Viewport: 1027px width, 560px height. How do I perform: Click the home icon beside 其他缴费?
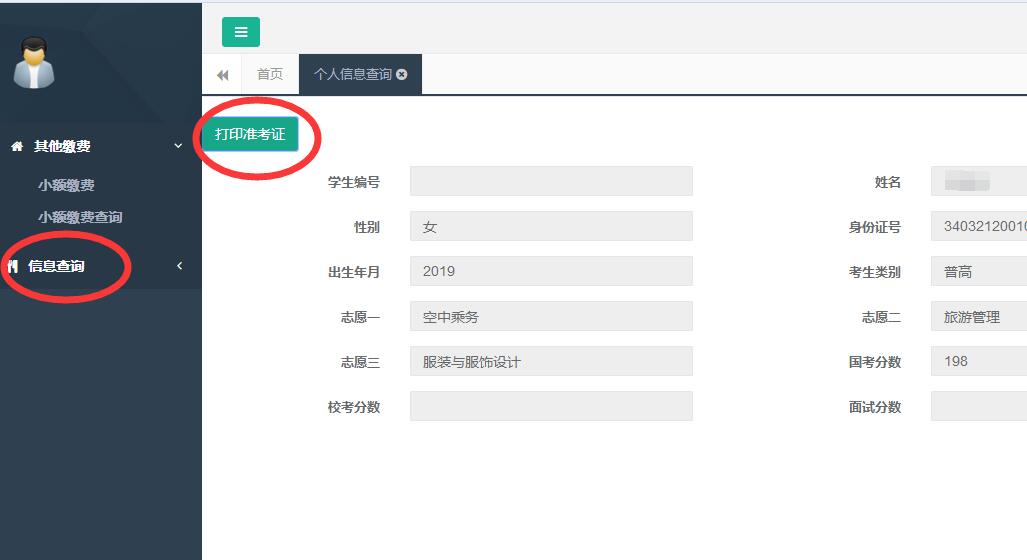[x=16, y=146]
